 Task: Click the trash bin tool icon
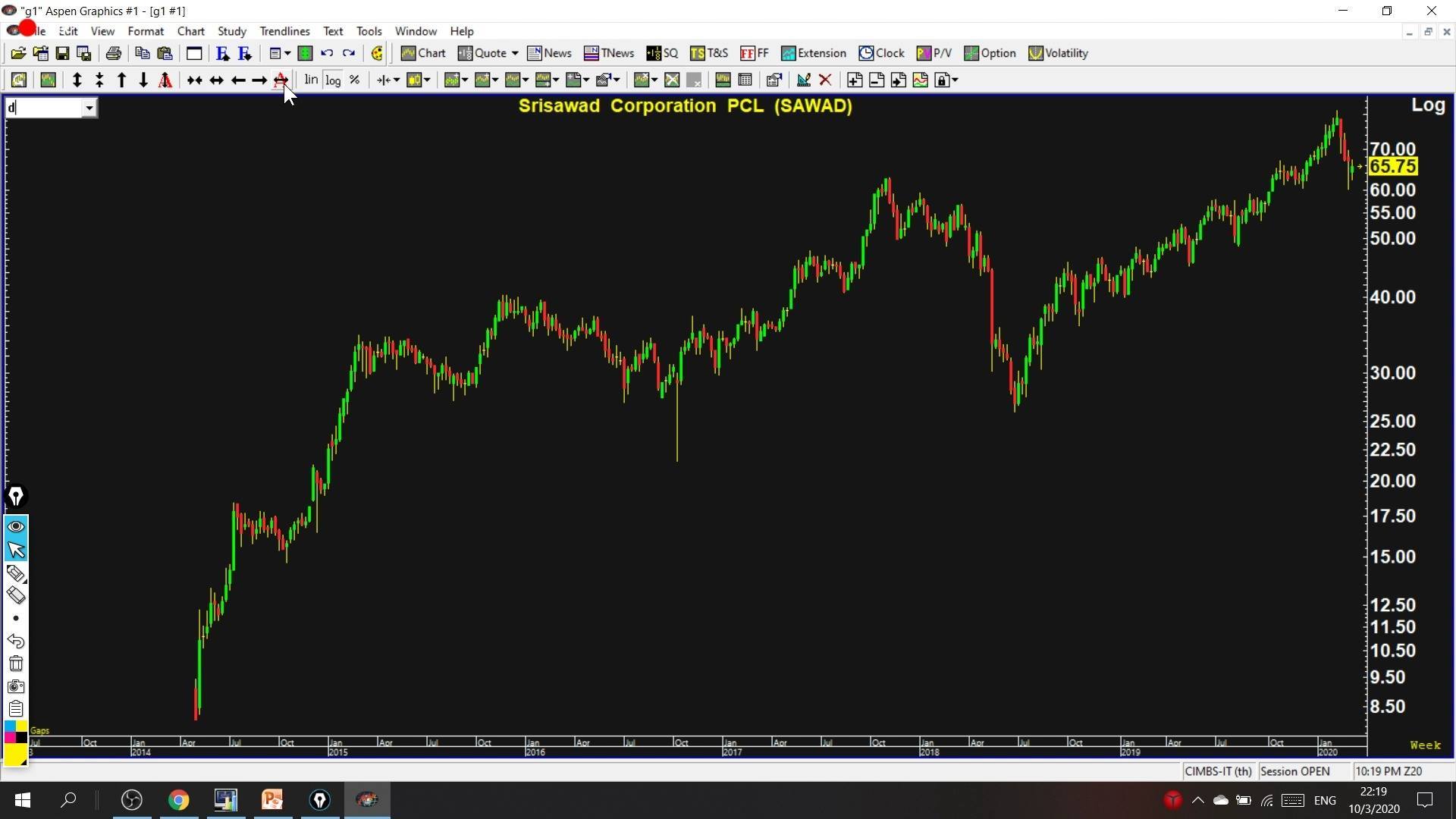(16, 664)
